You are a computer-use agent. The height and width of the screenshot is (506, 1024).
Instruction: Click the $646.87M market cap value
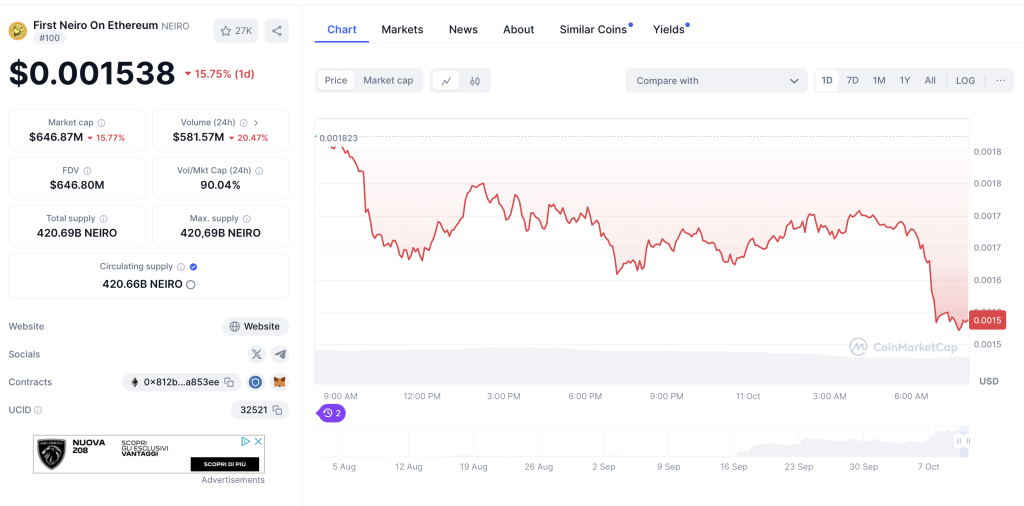click(56, 137)
